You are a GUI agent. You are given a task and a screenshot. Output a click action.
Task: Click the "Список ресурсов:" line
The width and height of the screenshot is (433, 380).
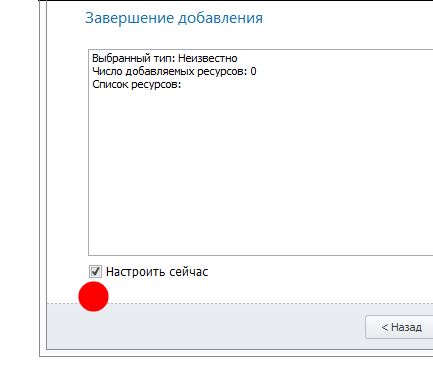pyautogui.click(x=137, y=84)
